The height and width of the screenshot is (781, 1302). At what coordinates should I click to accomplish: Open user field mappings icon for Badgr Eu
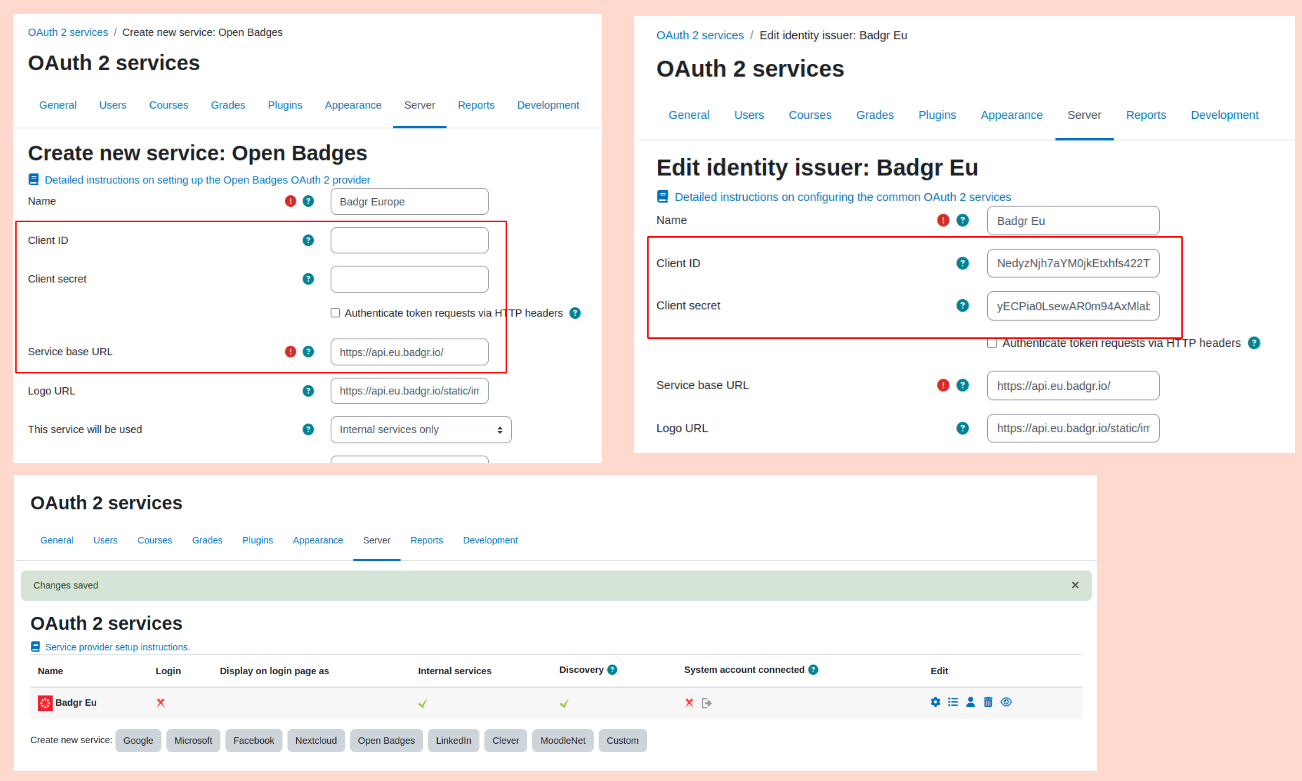(x=970, y=702)
